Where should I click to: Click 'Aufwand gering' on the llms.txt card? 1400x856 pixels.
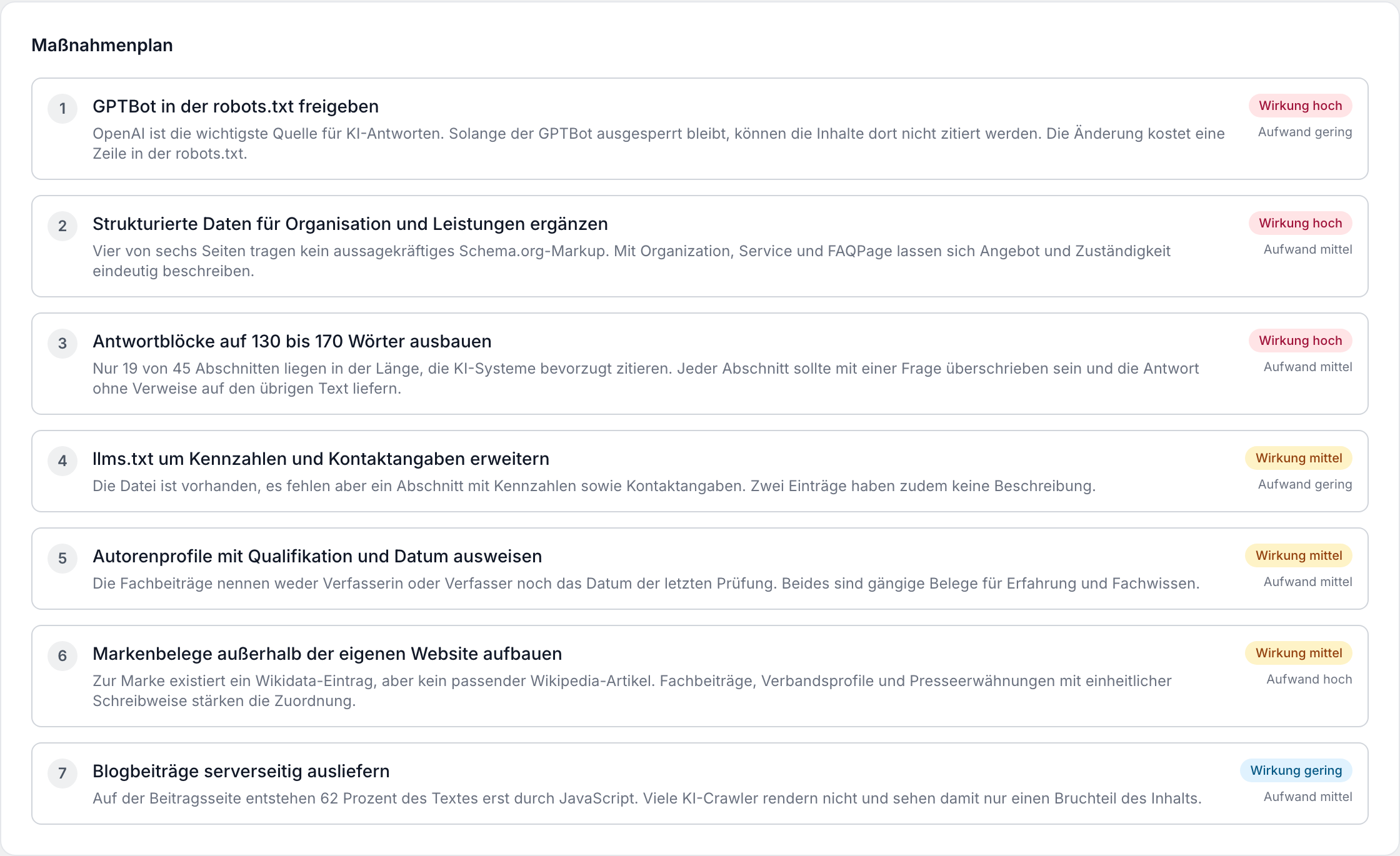1305,484
